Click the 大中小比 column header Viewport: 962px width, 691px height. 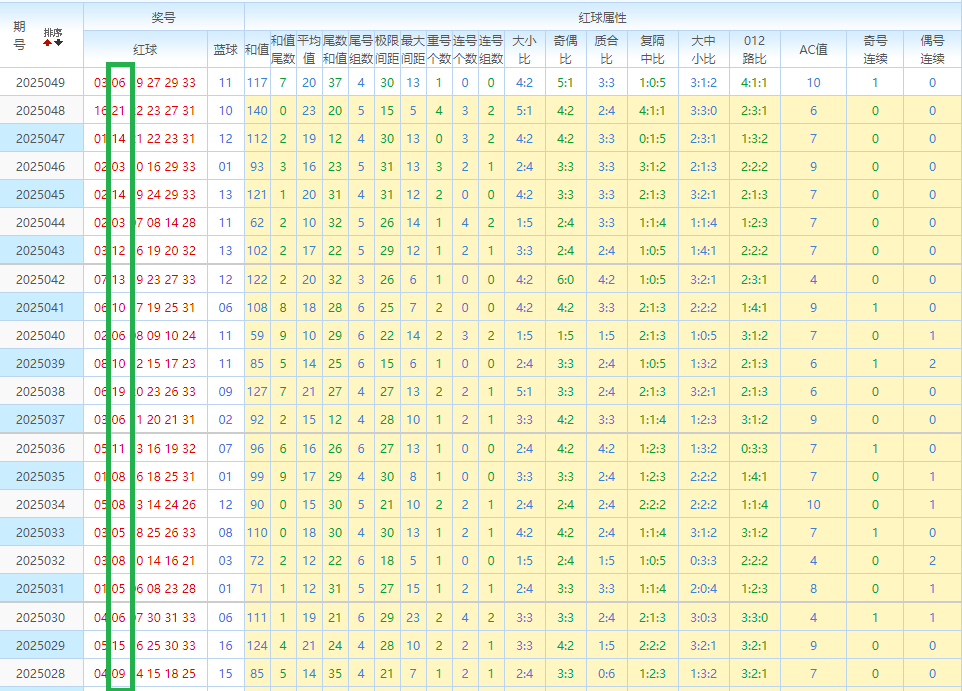click(703, 50)
